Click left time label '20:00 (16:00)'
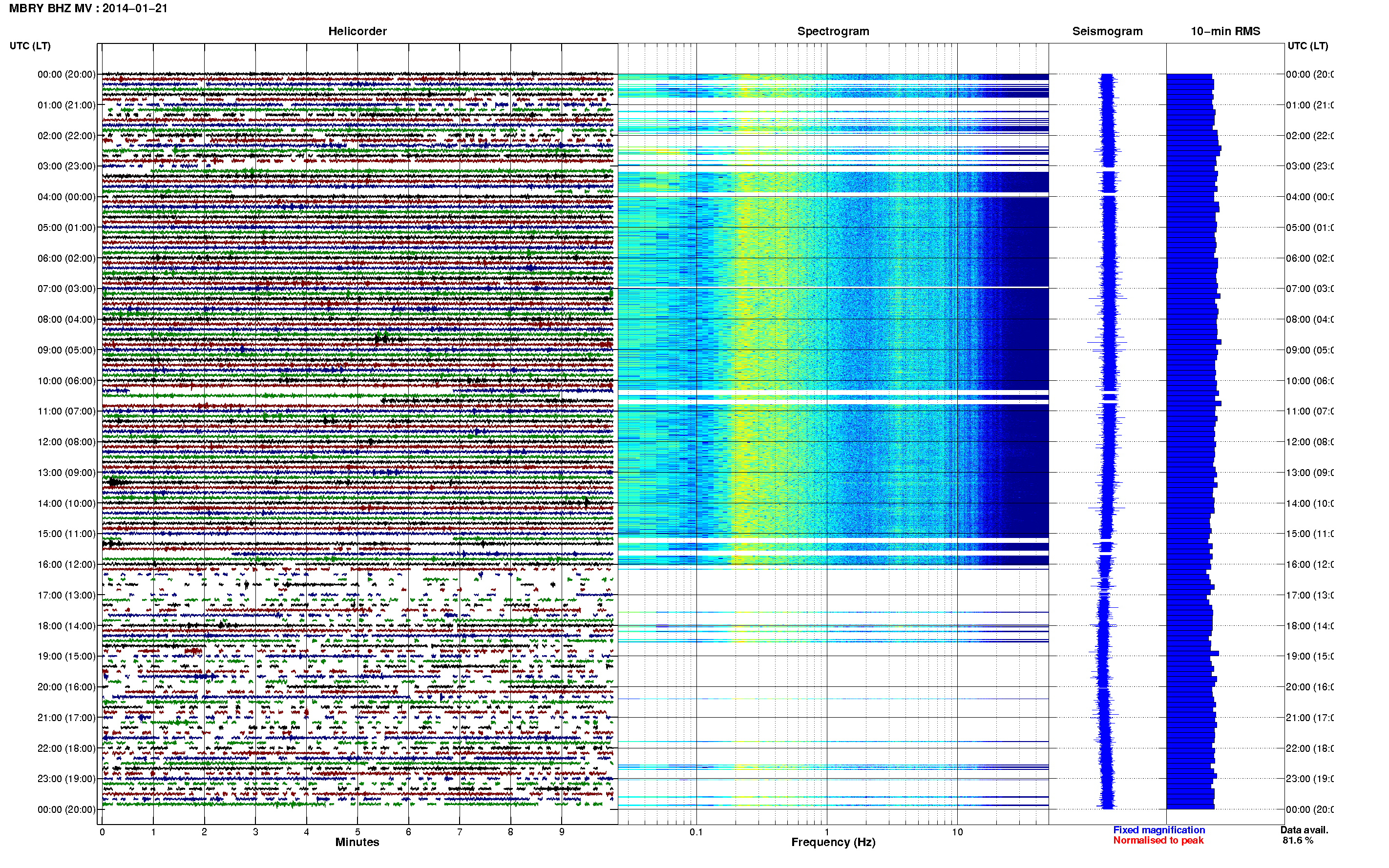The width and height of the screenshot is (1389, 868). tap(66, 687)
